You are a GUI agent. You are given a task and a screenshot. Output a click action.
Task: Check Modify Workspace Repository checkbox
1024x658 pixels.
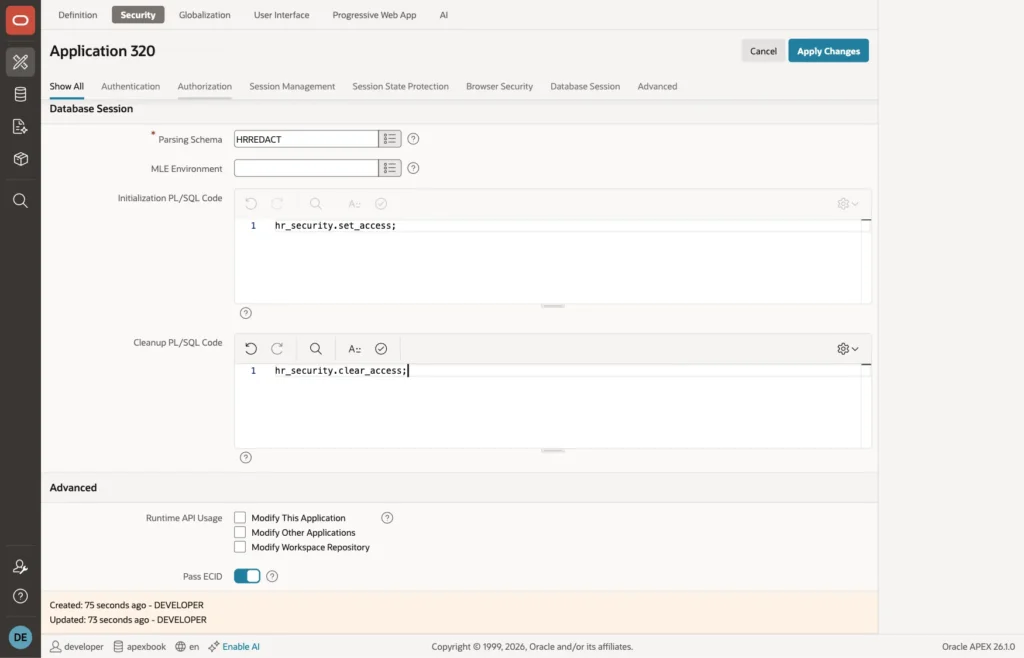click(x=240, y=547)
